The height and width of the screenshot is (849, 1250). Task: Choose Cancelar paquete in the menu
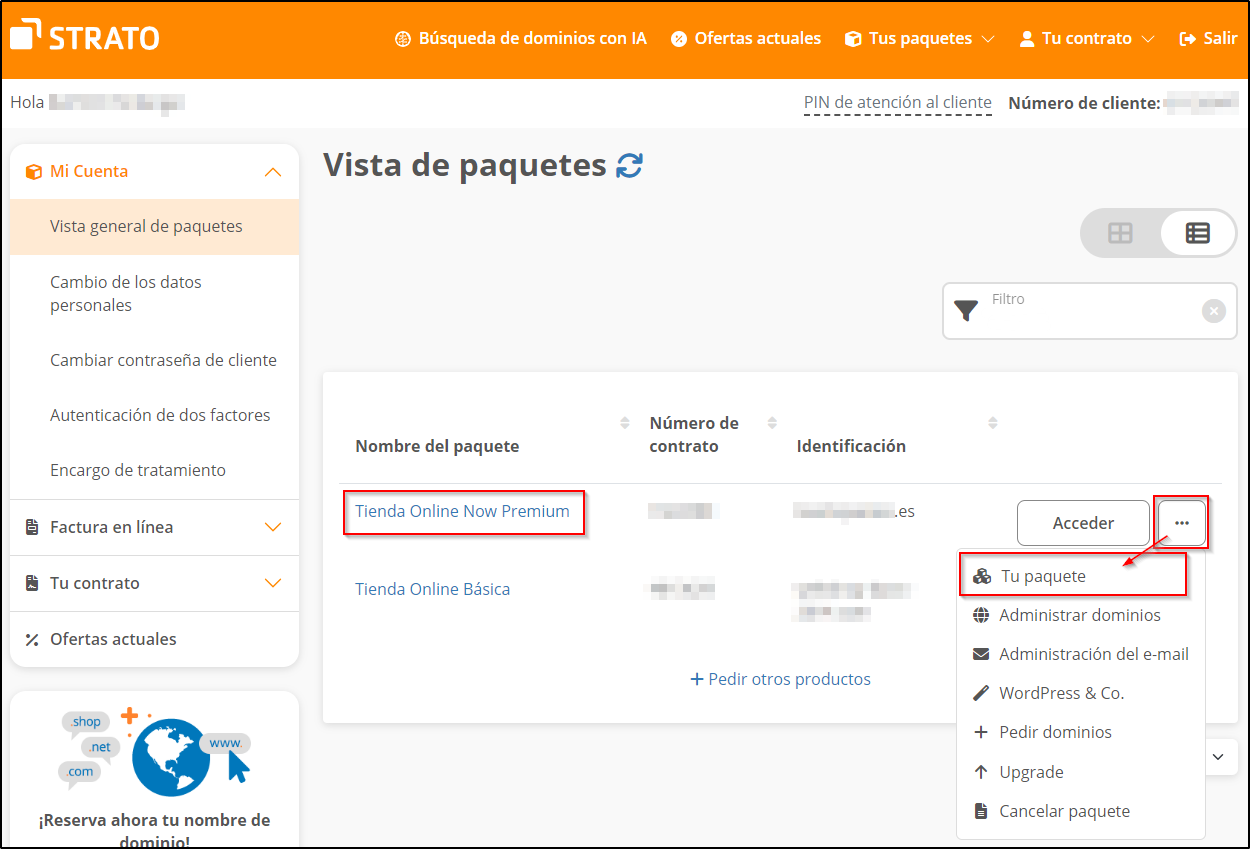[1065, 810]
